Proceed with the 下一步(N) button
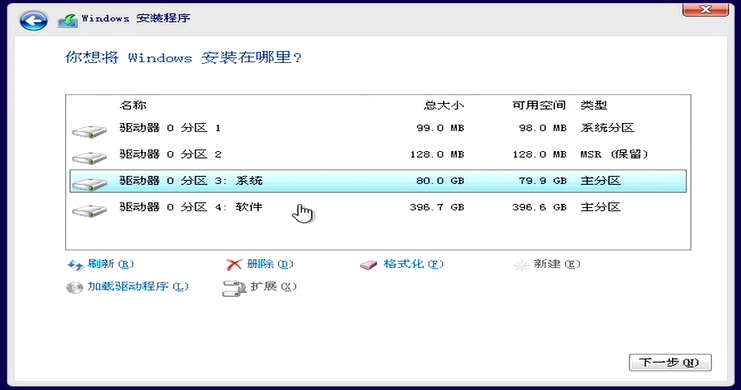The height and width of the screenshot is (390, 741). pyautogui.click(x=670, y=363)
